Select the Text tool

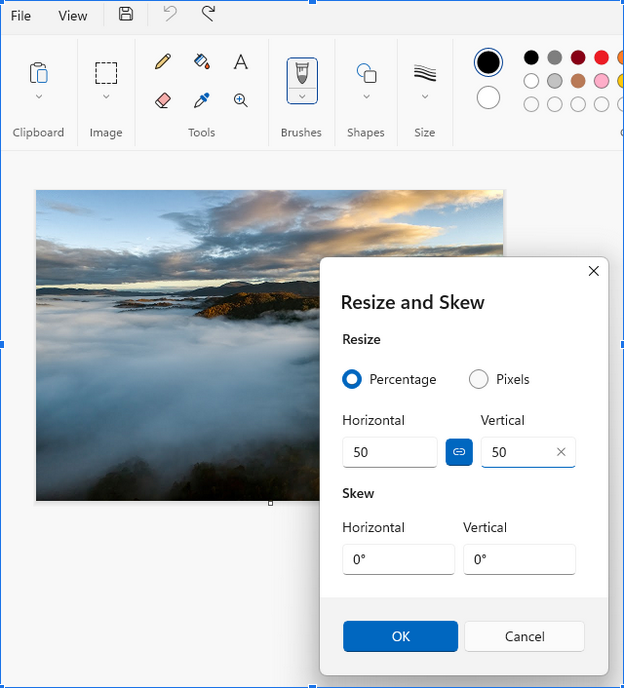point(240,62)
